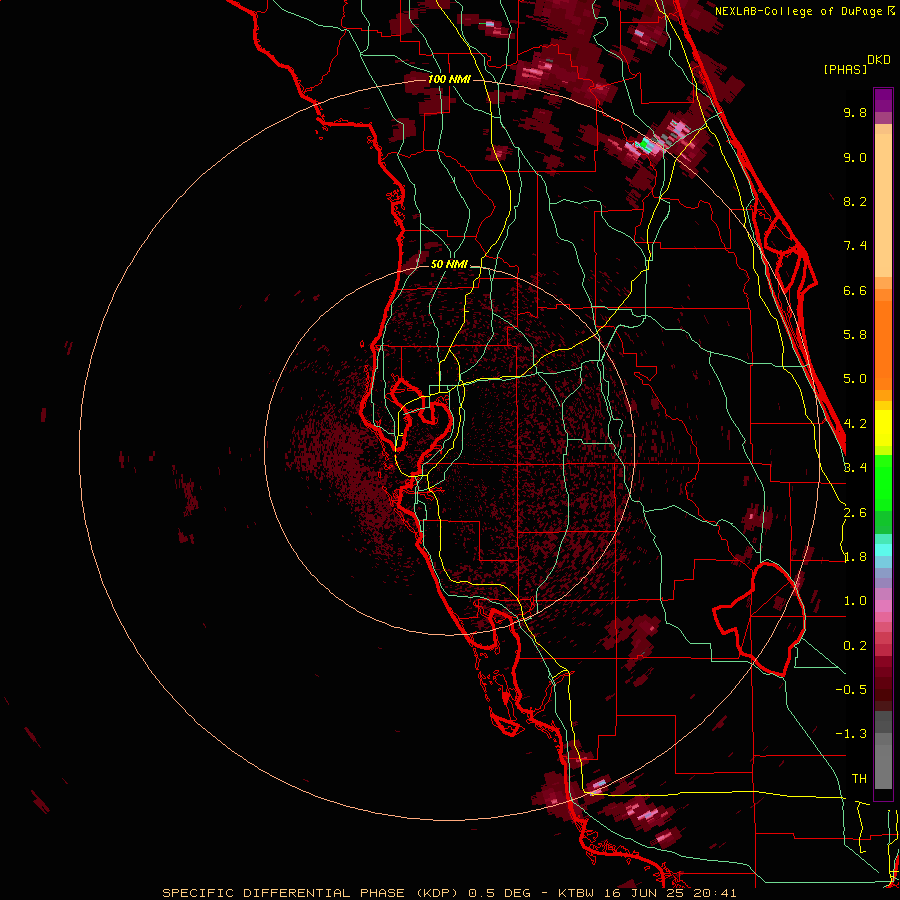The image size is (900, 900).
Task: Select the 8.2 scale value
Action: coord(855,201)
